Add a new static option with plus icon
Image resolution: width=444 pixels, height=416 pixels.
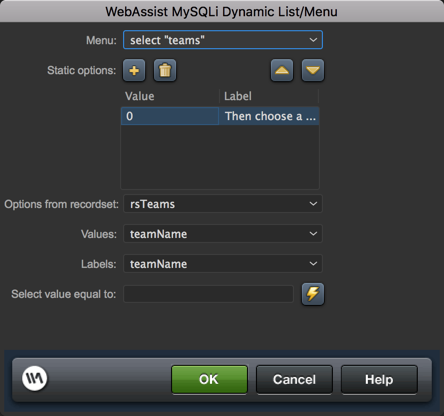click(134, 70)
